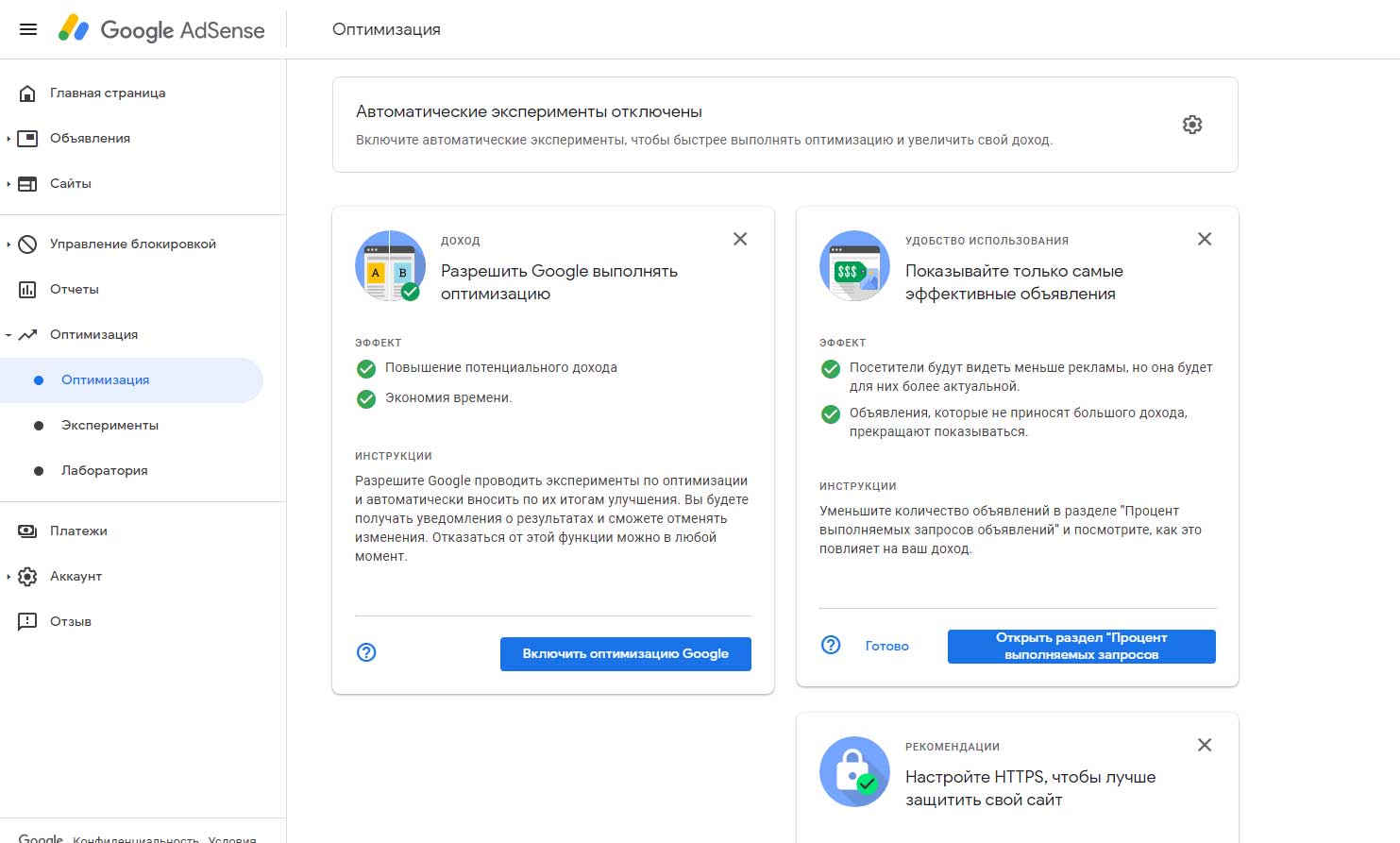Click the sites icon beside Сайты
This screenshot has width=1400, height=843.
tap(27, 183)
